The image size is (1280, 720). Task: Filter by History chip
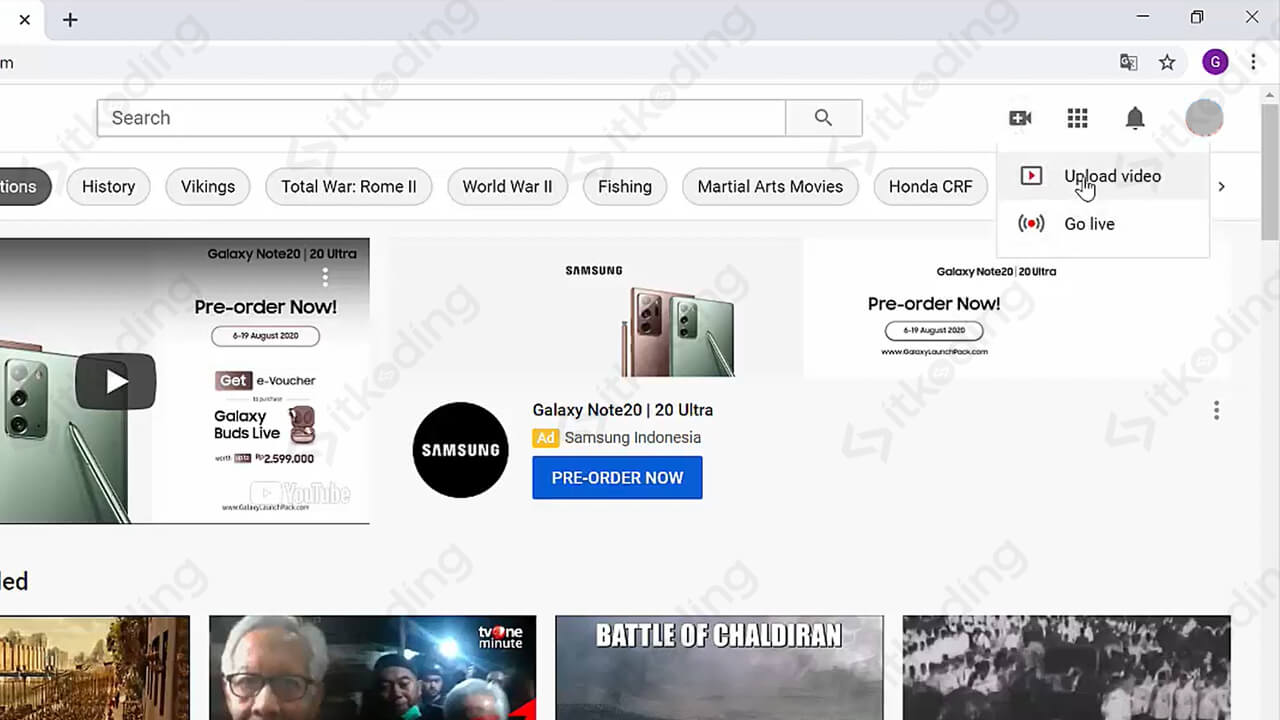(x=108, y=186)
